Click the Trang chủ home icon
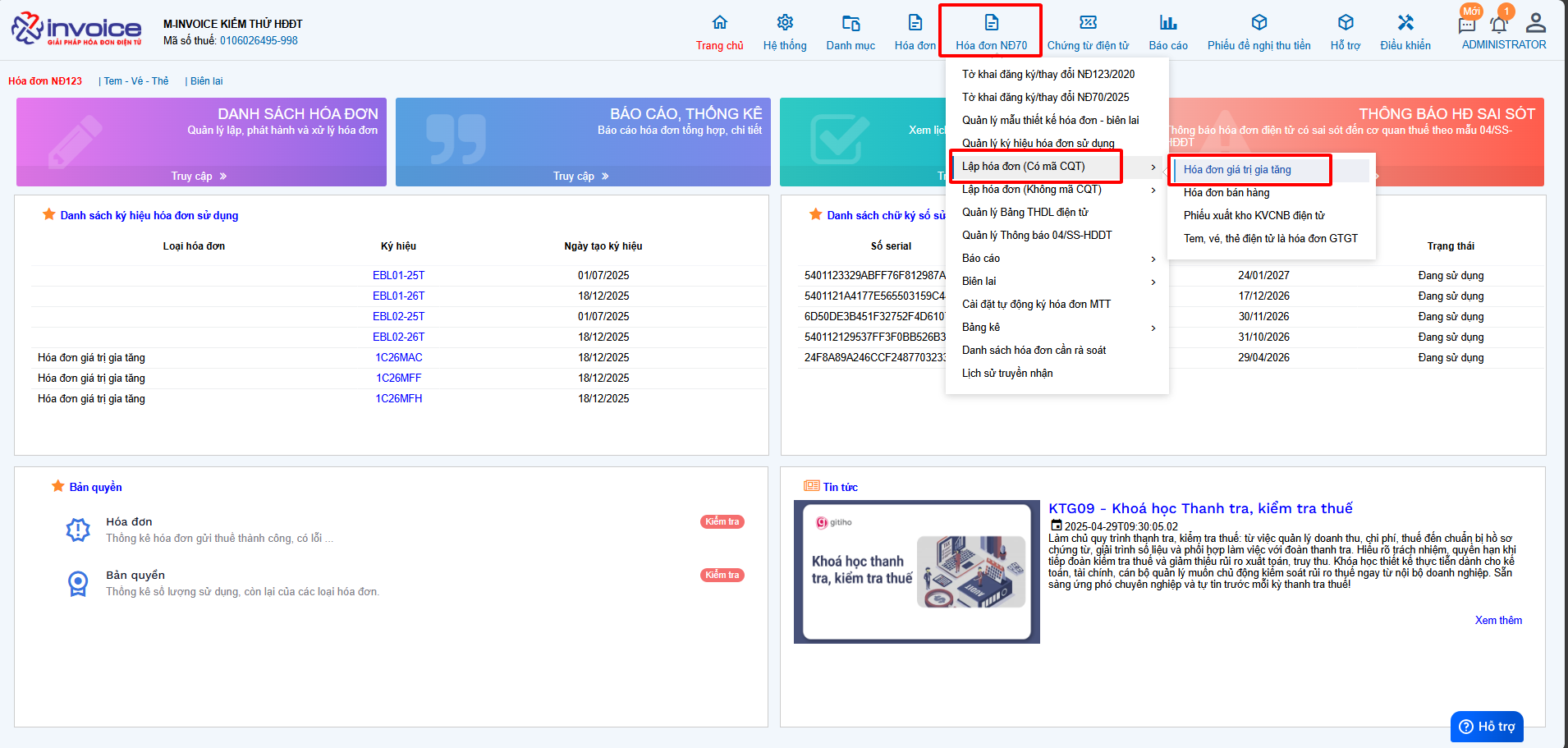This screenshot has height=748, width=1568. click(x=719, y=23)
